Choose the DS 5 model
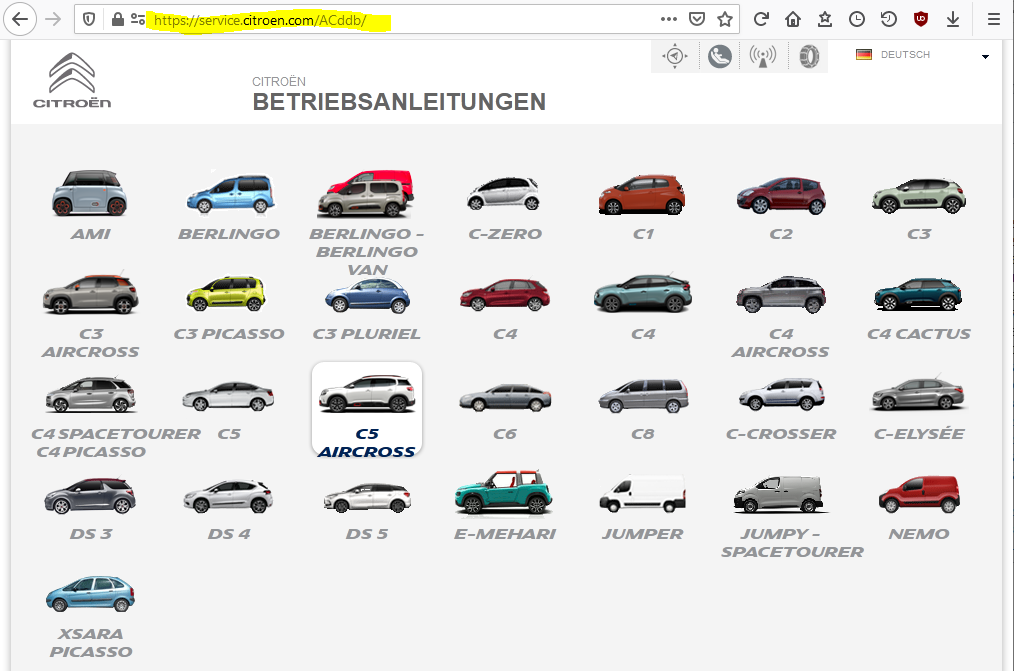1014x671 pixels. (x=367, y=510)
